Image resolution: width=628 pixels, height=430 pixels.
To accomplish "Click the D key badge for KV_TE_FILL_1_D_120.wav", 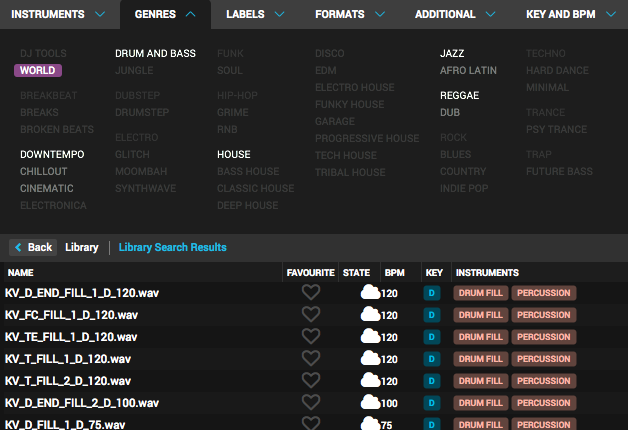I will tap(432, 337).
